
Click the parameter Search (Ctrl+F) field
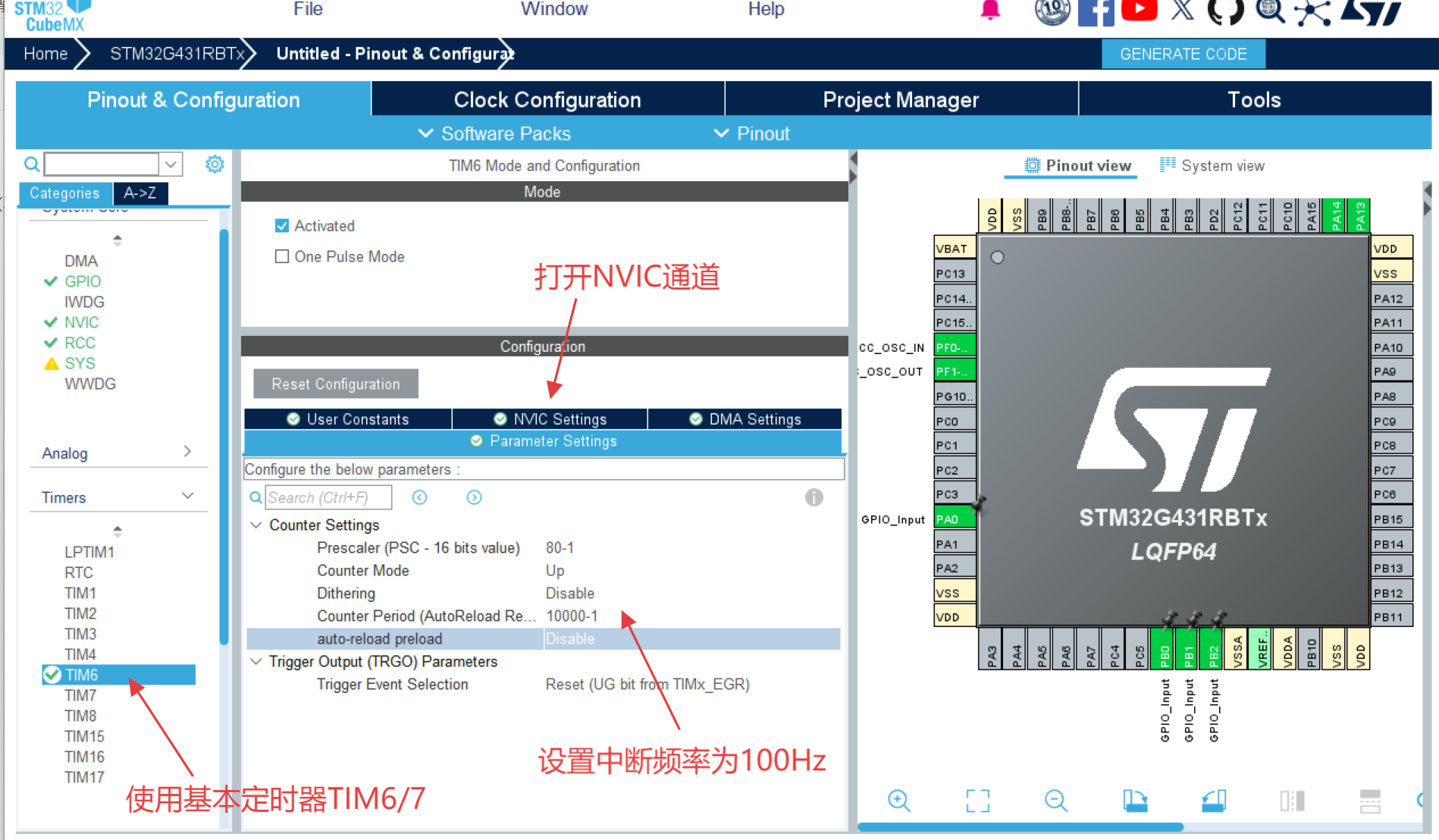(x=328, y=497)
